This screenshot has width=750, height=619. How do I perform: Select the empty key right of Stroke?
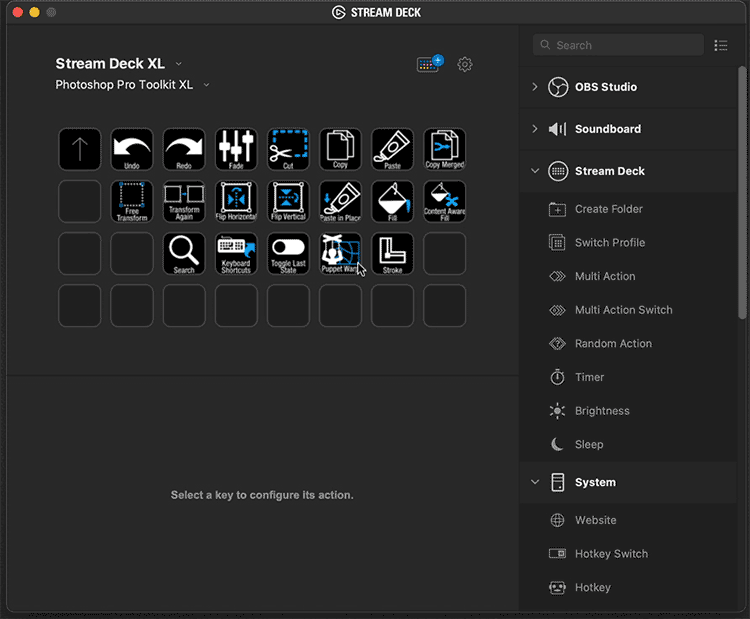coord(444,254)
